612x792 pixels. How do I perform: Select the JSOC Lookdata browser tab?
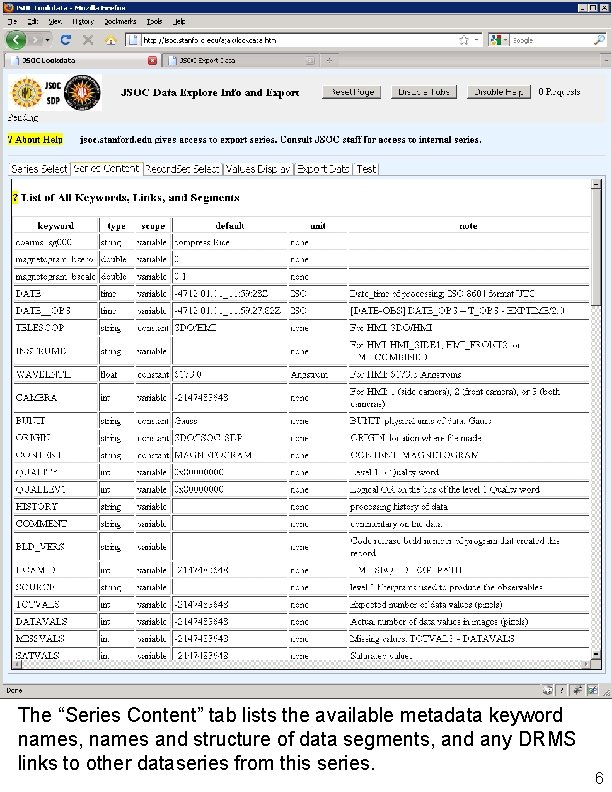[82, 61]
